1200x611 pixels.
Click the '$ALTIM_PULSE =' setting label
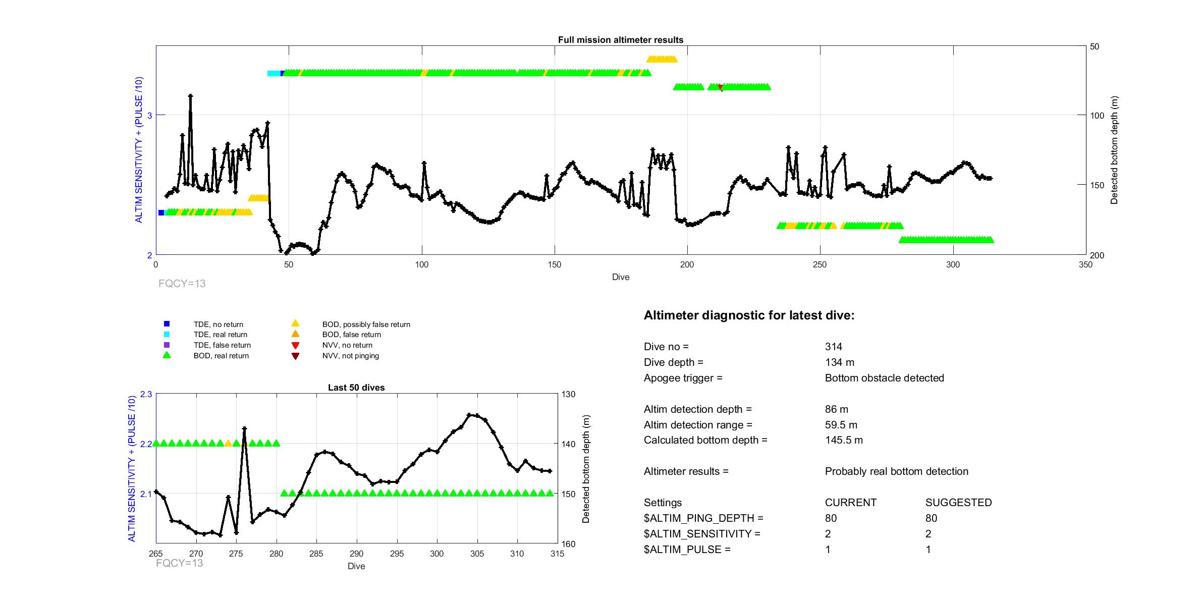click(x=687, y=550)
